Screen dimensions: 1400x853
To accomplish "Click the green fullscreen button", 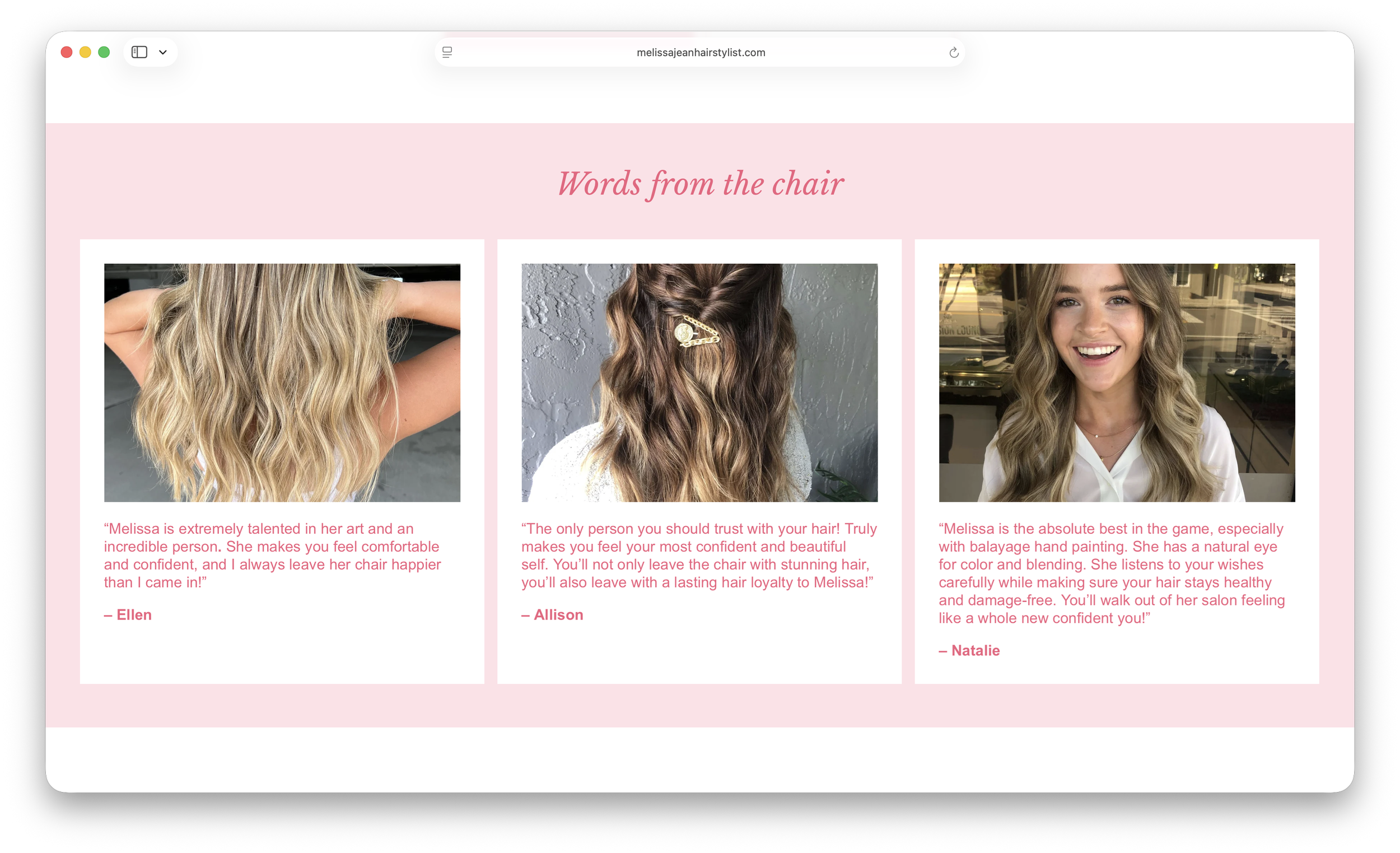I will pos(104,52).
